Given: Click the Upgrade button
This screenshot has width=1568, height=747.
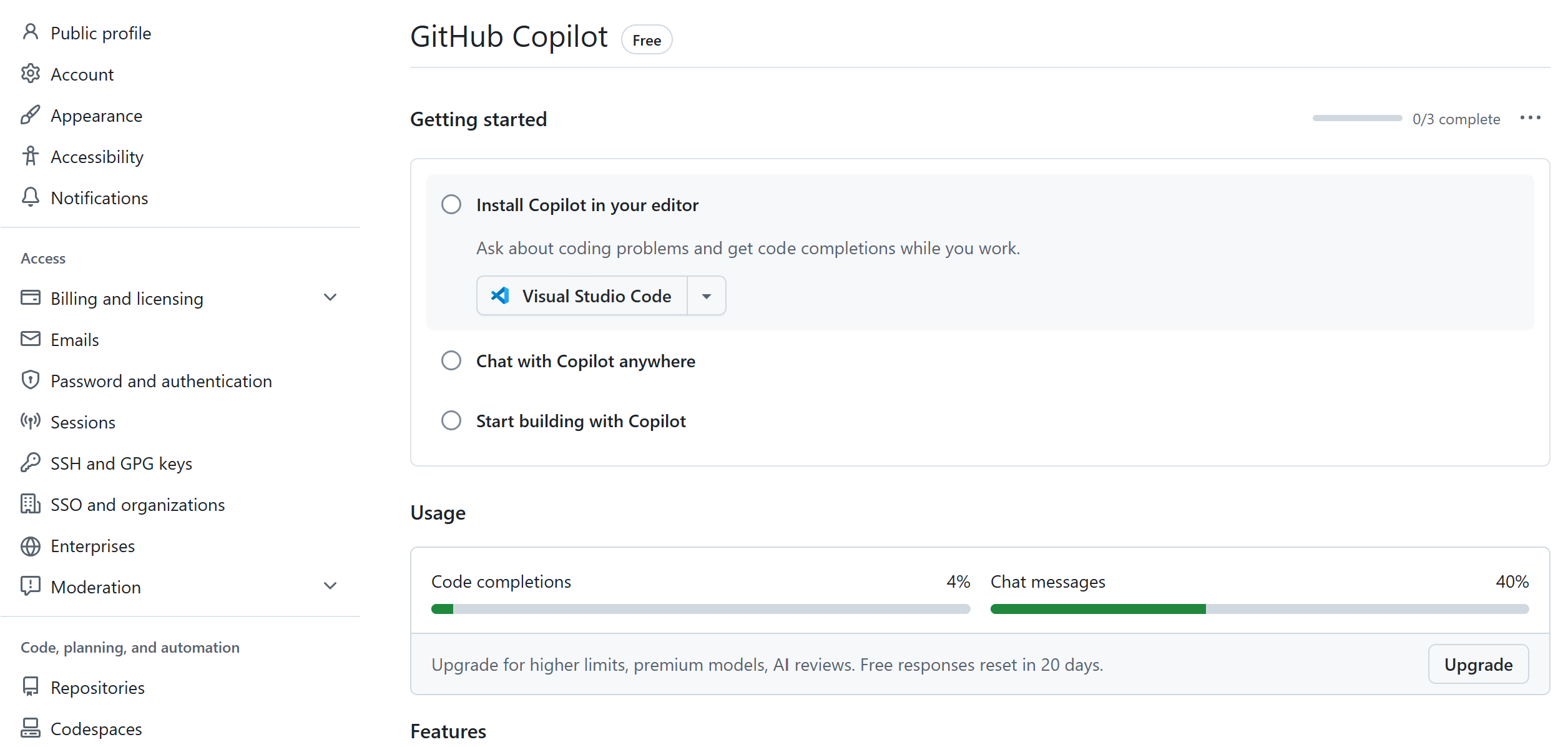Looking at the screenshot, I should pyautogui.click(x=1477, y=665).
